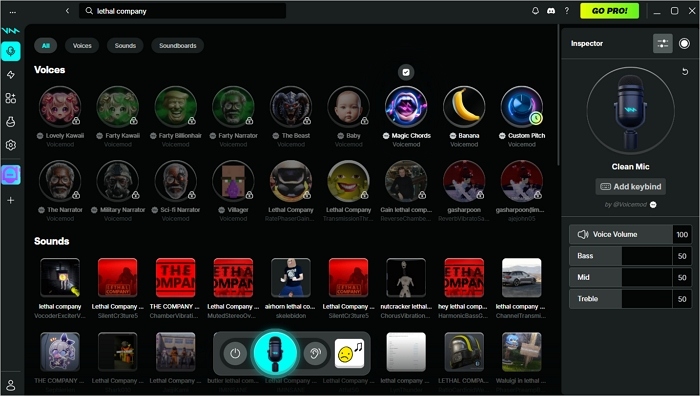Click the GO PRO! button
This screenshot has width=700, height=396.
point(609,11)
